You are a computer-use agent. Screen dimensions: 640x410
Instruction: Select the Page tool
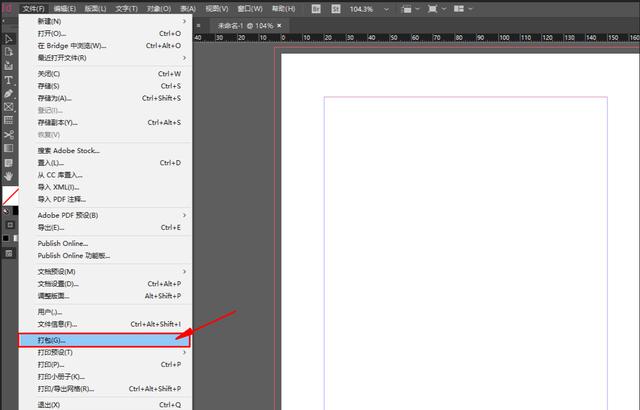(x=9, y=52)
